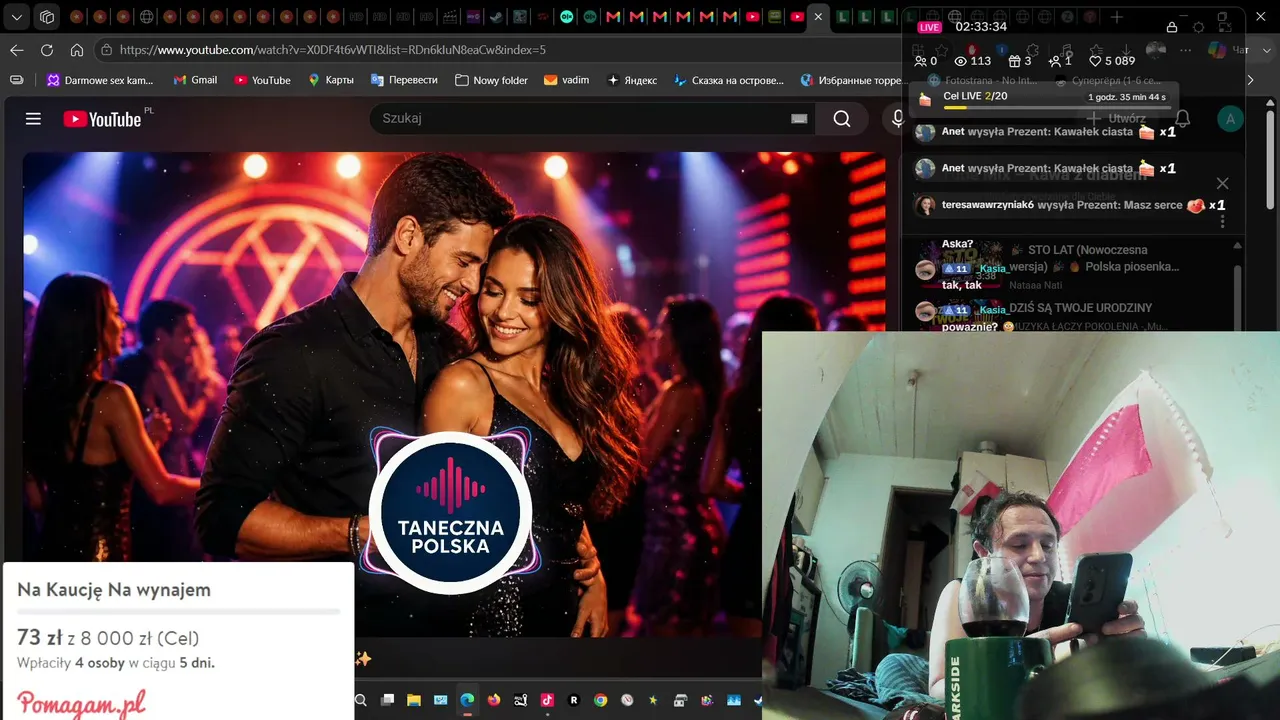Image resolution: width=1280 pixels, height=720 pixels.
Task: Go back with the browser back arrow
Action: [x=17, y=50]
